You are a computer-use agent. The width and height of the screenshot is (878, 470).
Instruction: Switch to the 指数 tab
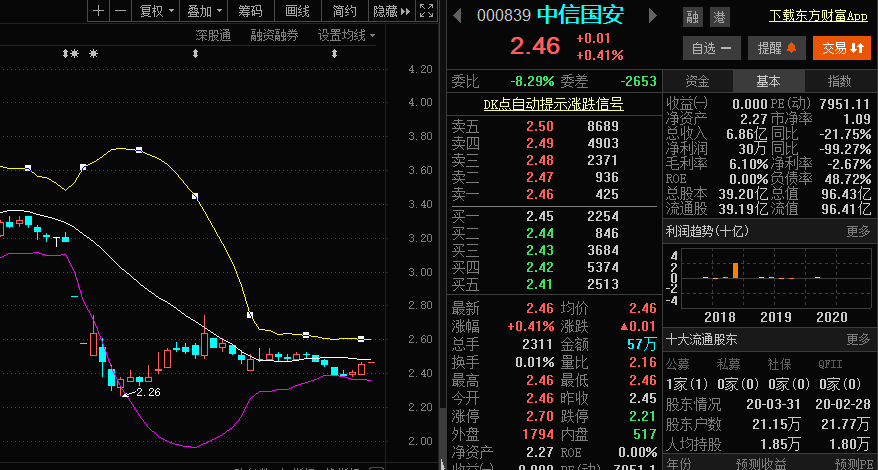click(x=840, y=81)
